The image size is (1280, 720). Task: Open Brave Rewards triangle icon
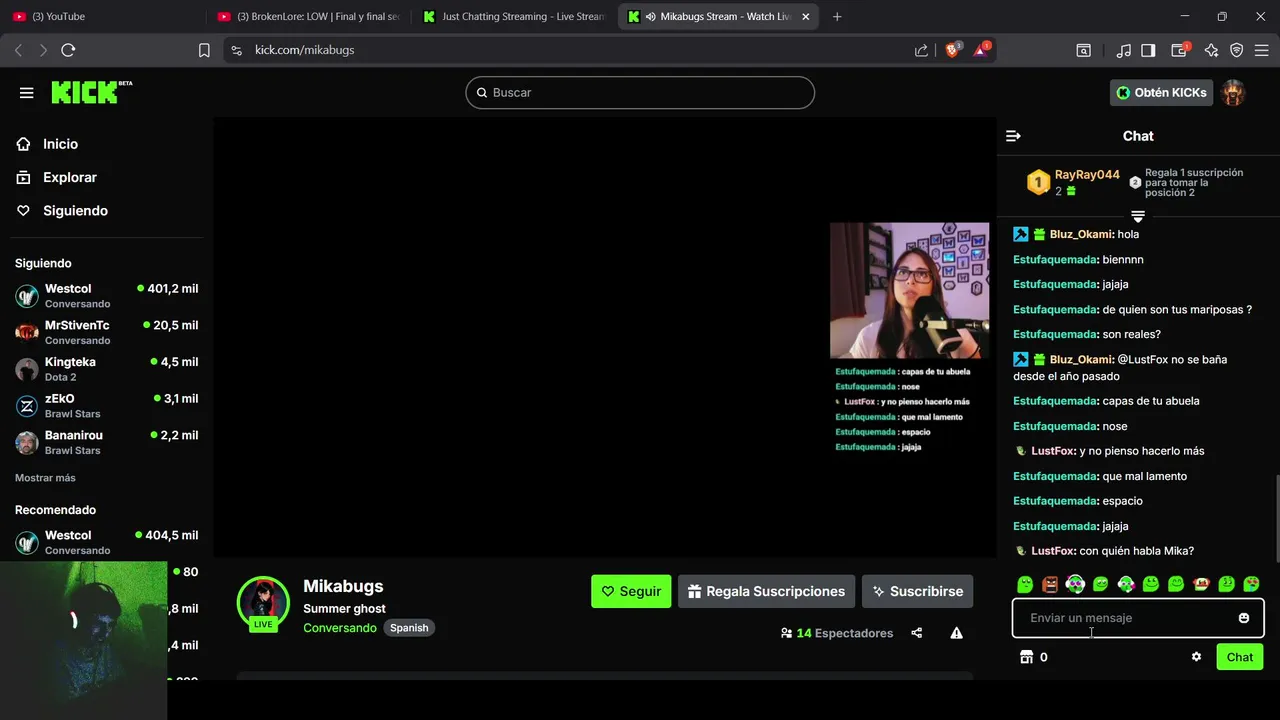(x=982, y=50)
